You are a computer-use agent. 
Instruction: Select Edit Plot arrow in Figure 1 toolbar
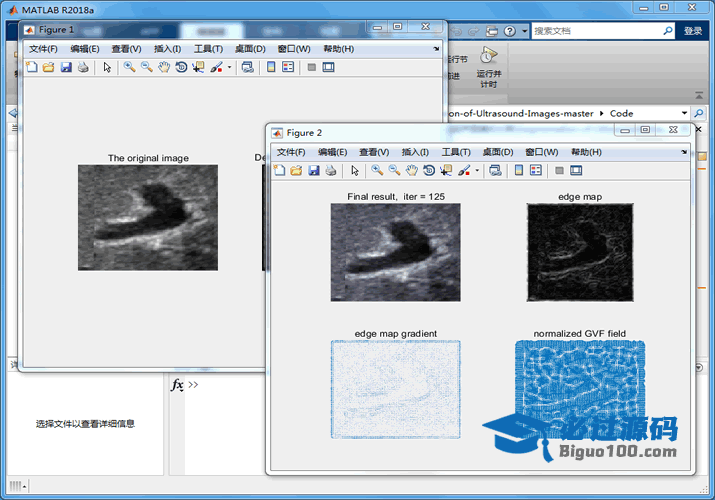tap(107, 67)
